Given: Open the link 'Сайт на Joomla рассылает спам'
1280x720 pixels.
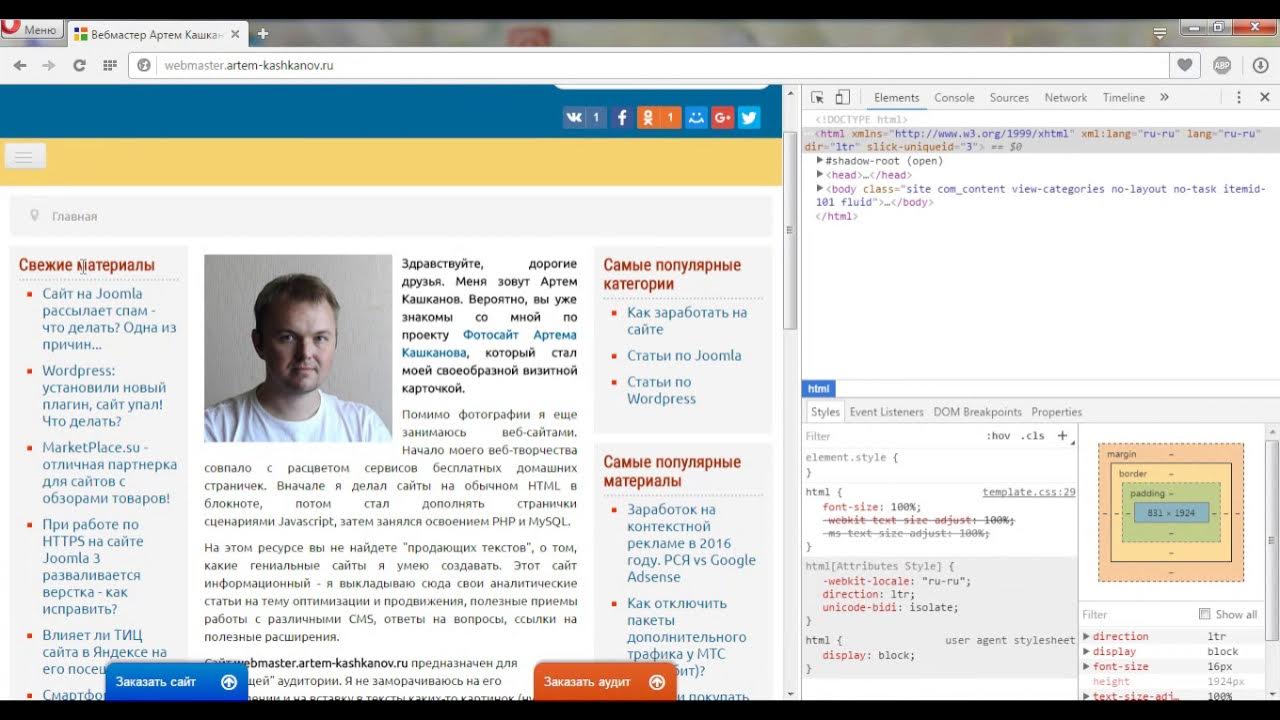Looking at the screenshot, I should [x=109, y=319].
